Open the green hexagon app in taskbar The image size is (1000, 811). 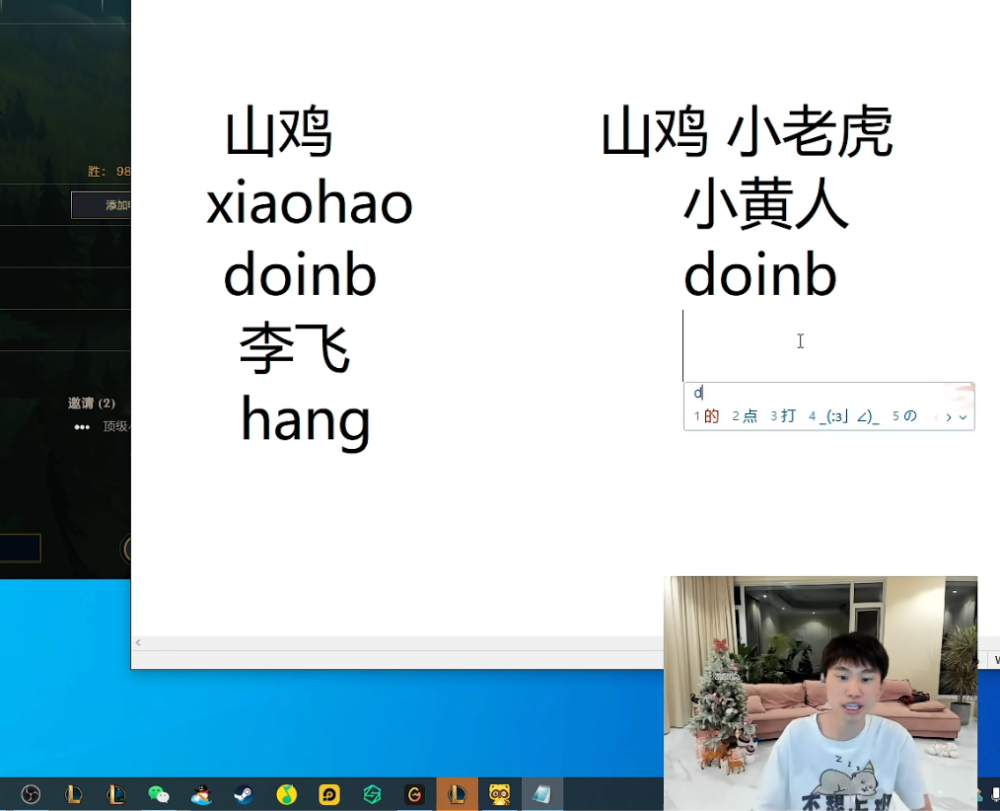point(372,795)
